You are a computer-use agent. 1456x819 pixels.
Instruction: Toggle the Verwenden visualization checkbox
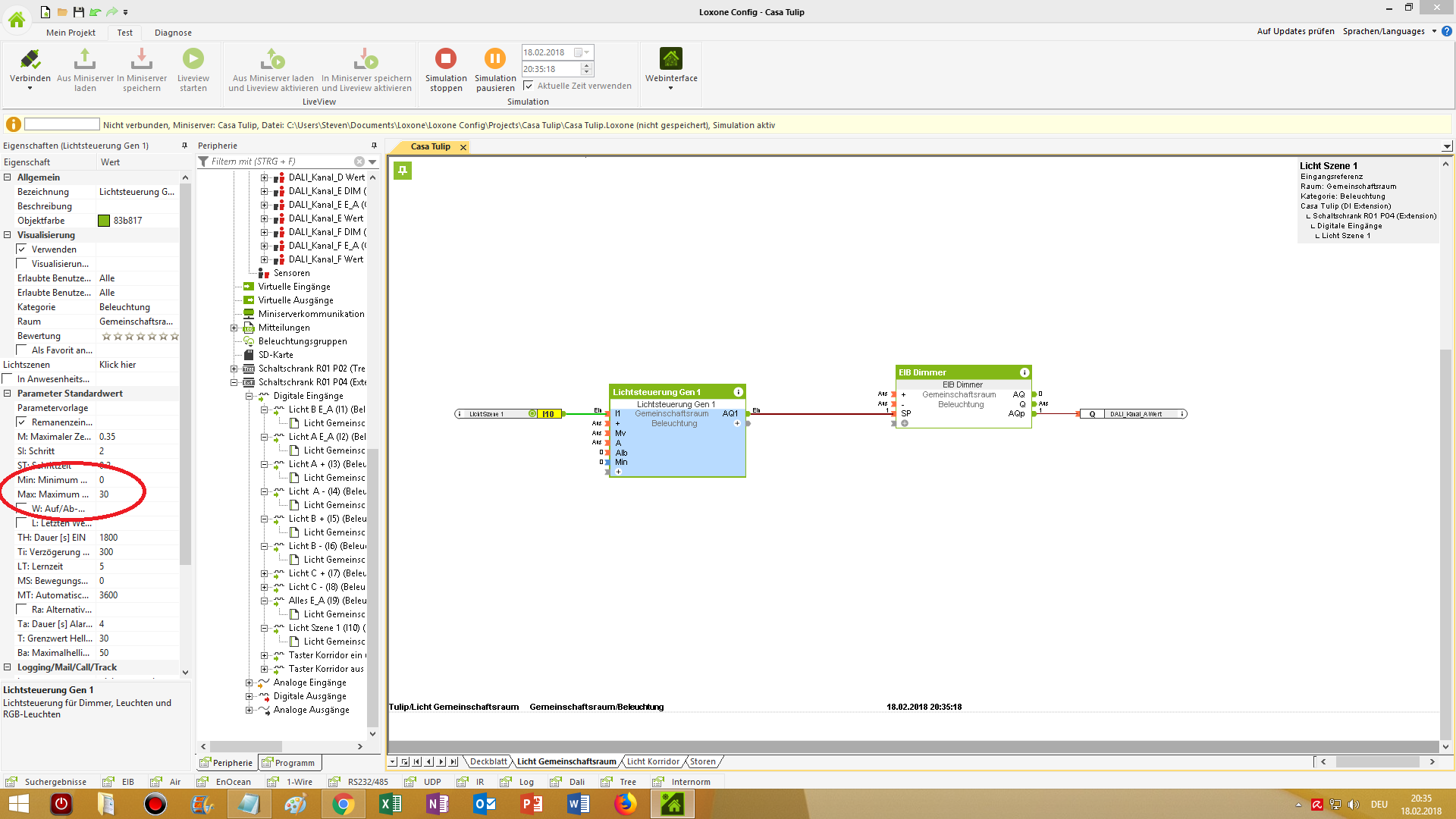pos(22,249)
